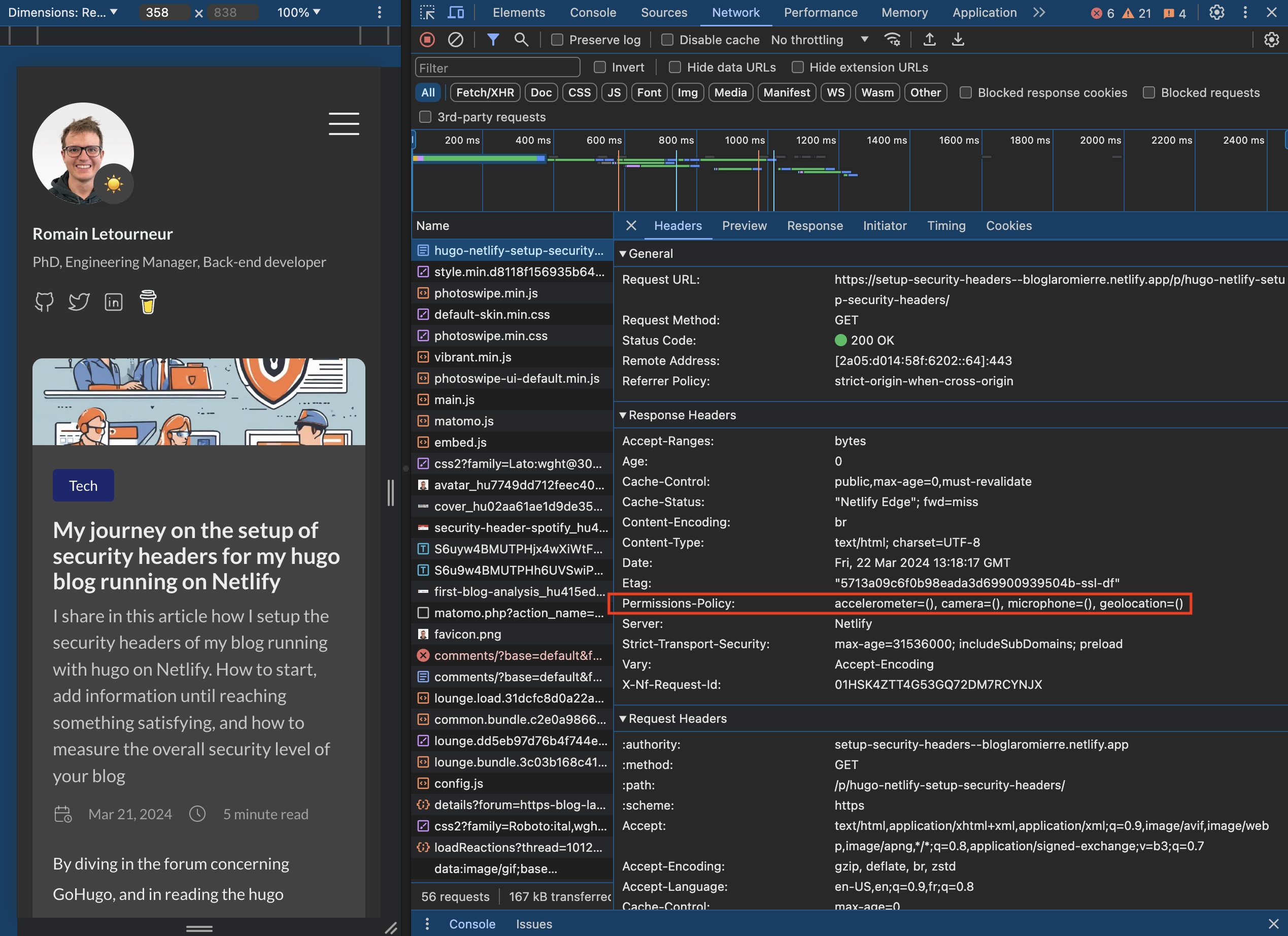Collapse the Response Headers section
This screenshot has width=1288, height=936.
[x=678, y=415]
